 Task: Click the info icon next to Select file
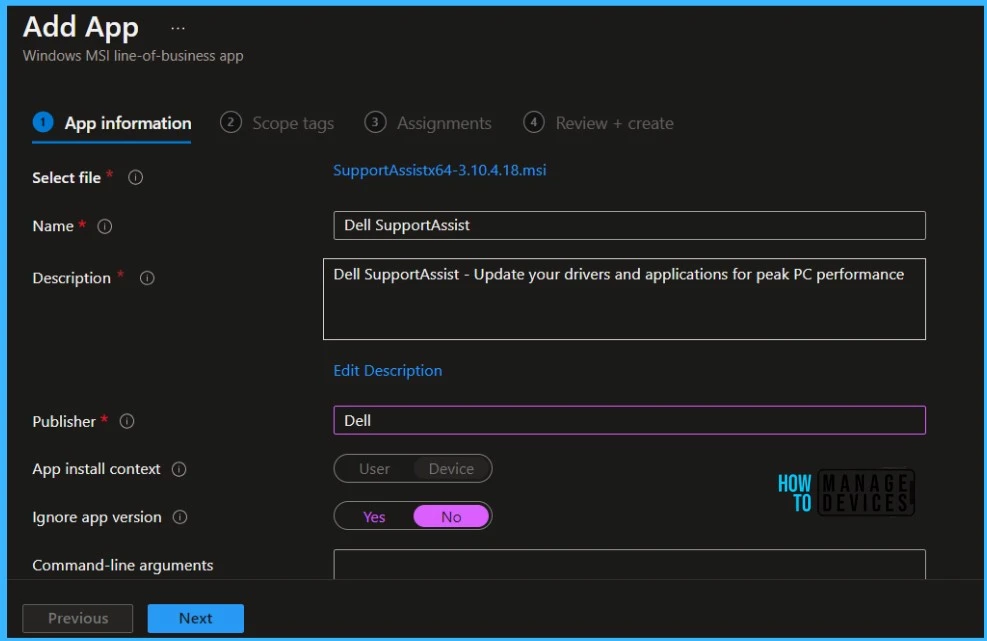(135, 178)
